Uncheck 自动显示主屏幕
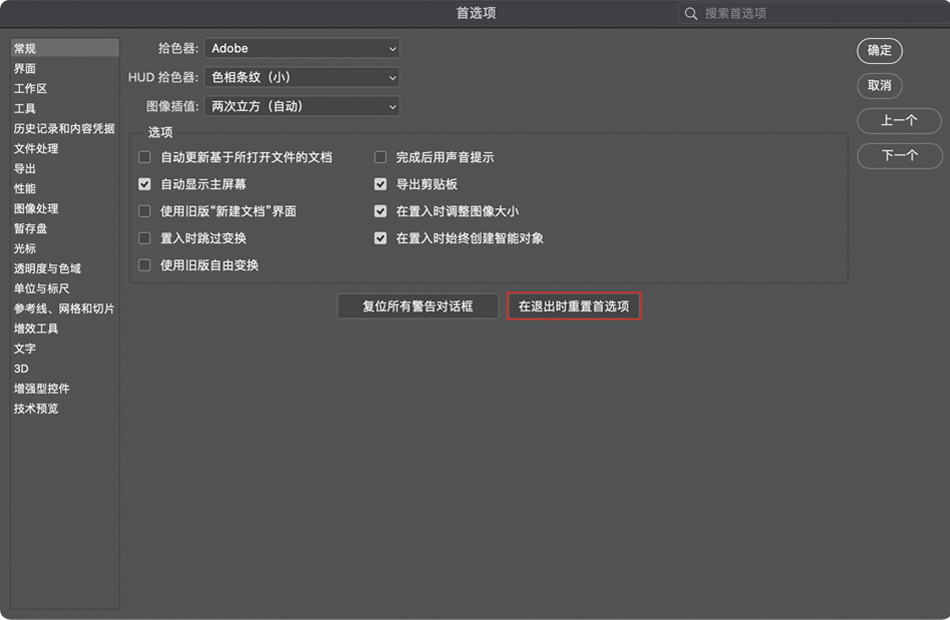950x620 pixels. pyautogui.click(x=144, y=184)
